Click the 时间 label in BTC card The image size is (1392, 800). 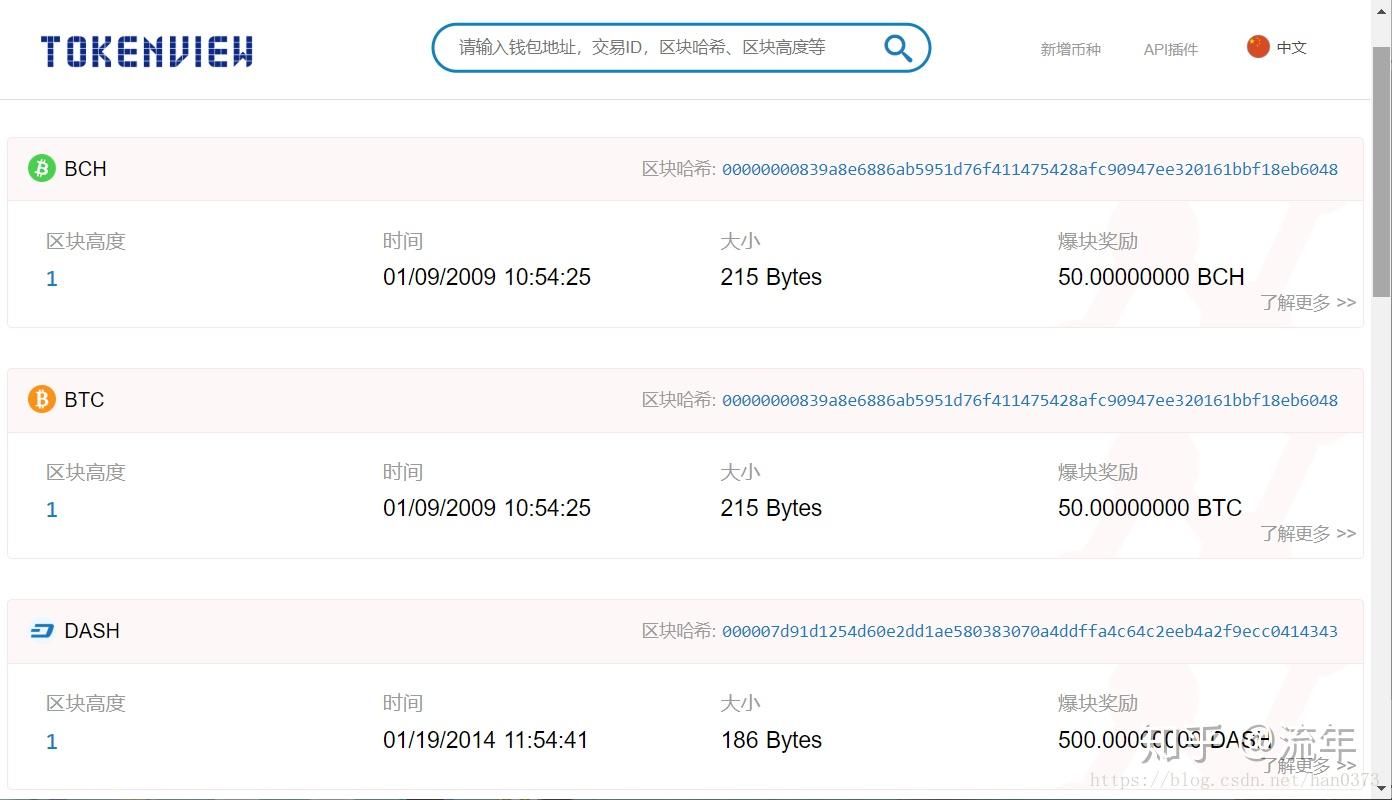[403, 472]
